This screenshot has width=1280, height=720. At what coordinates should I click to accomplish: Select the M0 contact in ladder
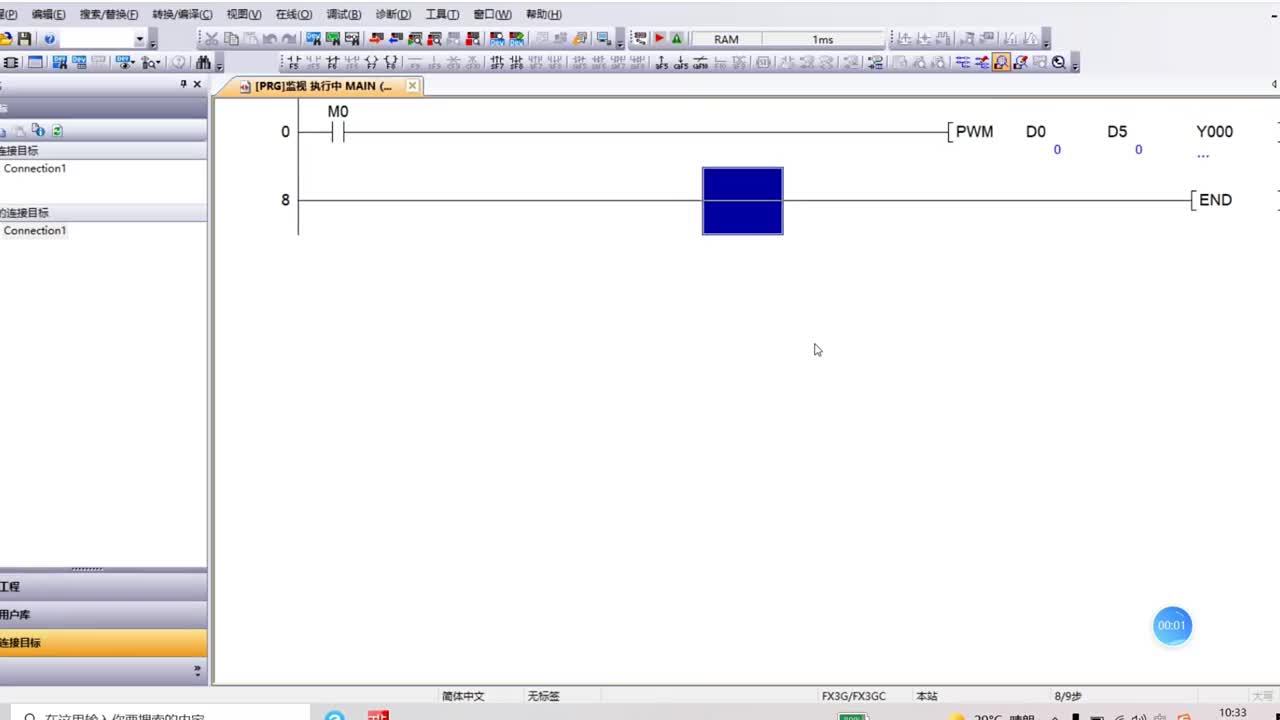point(338,131)
